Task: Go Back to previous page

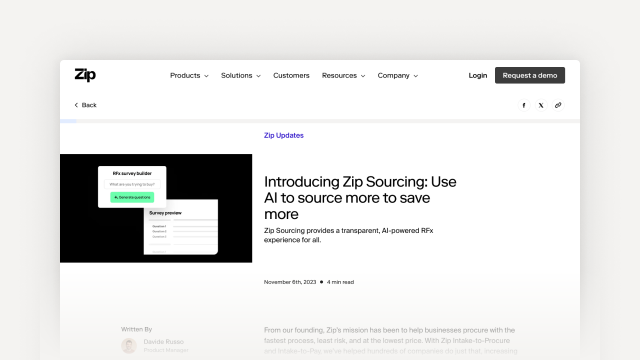Action: (x=85, y=105)
